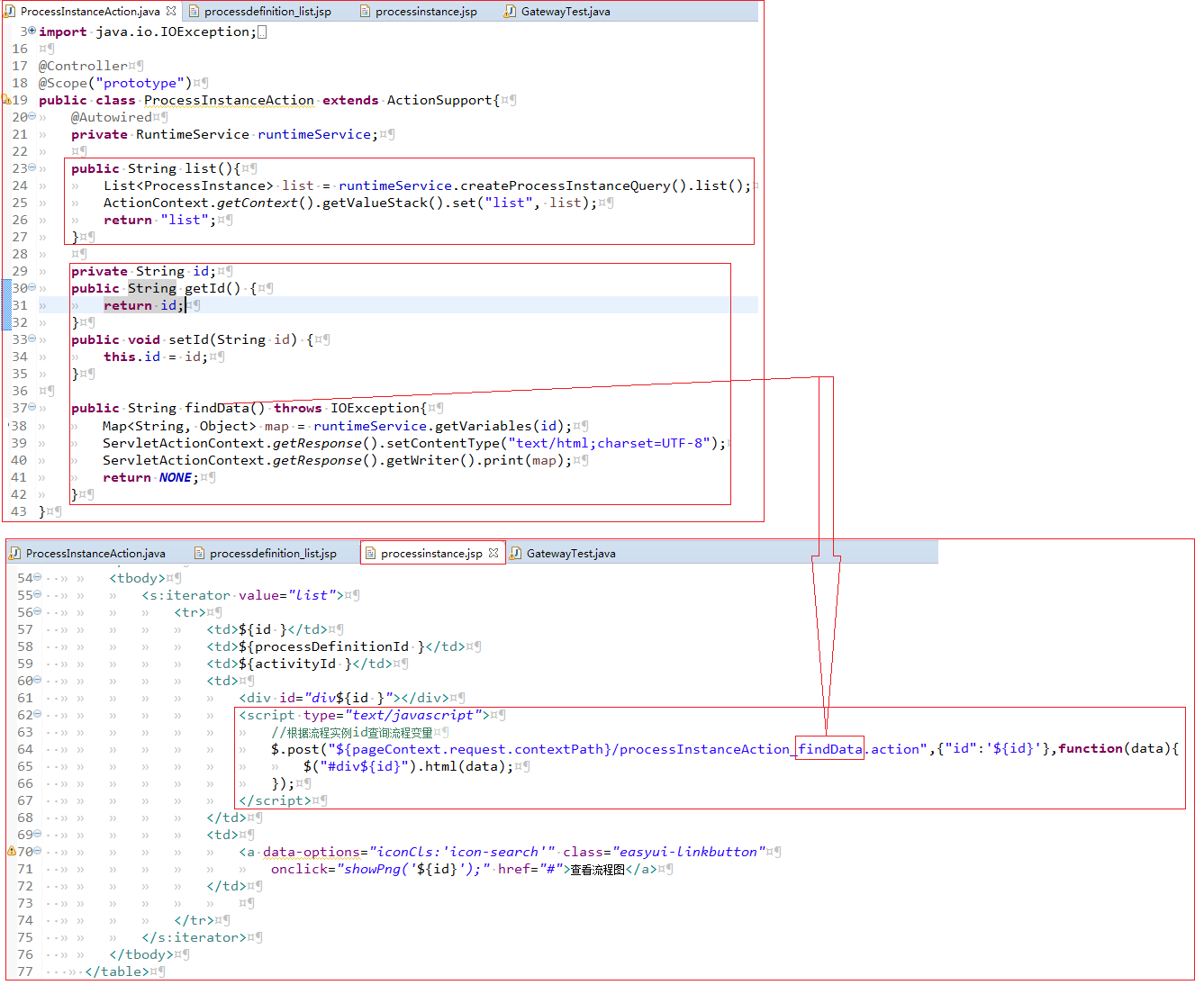Expand the folded import block at line 3
Screen dimensions: 1204x994
point(32,31)
